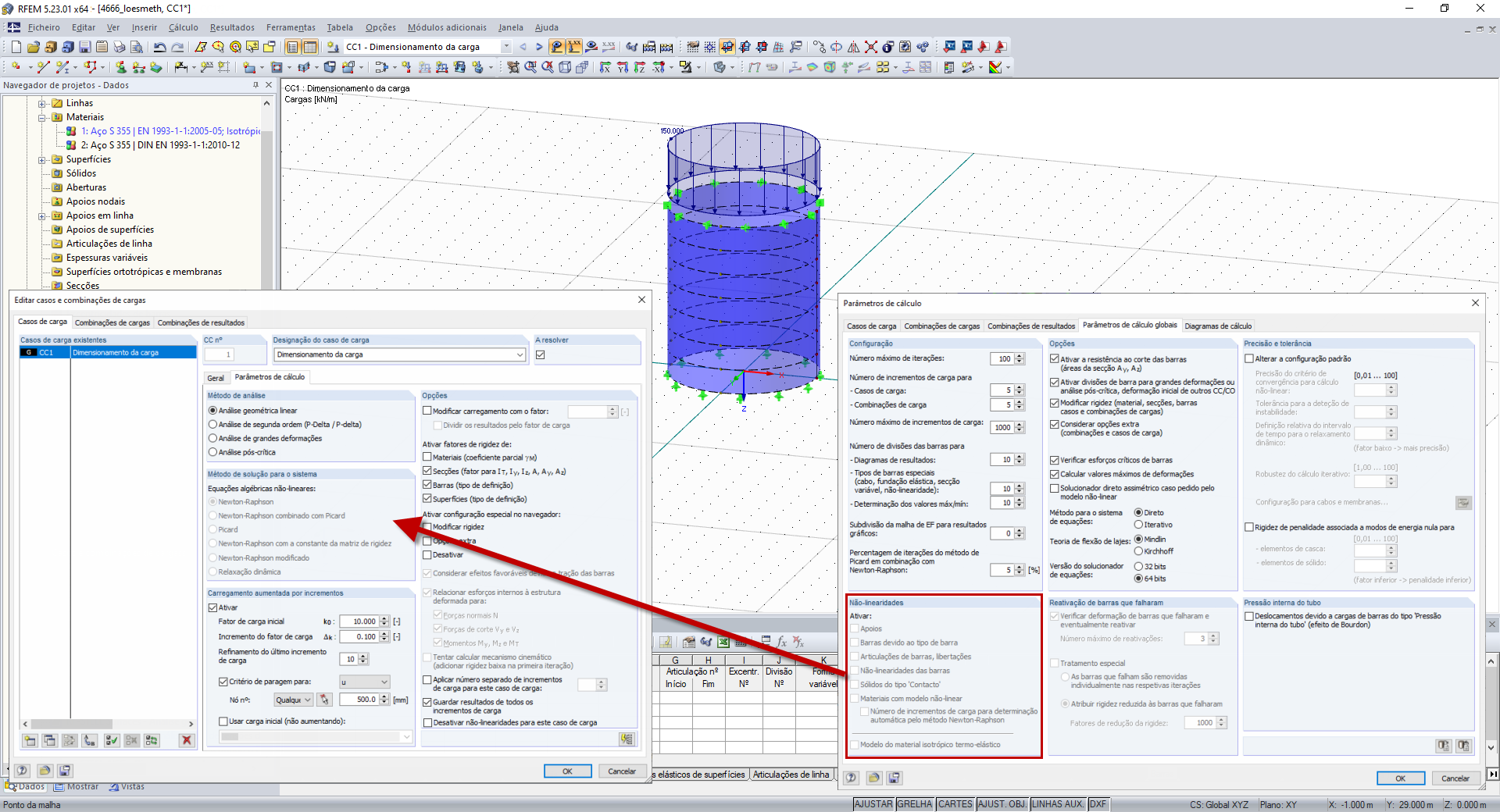The width and height of the screenshot is (1500, 812).
Task: Open the Cálculo menu
Action: 183,27
